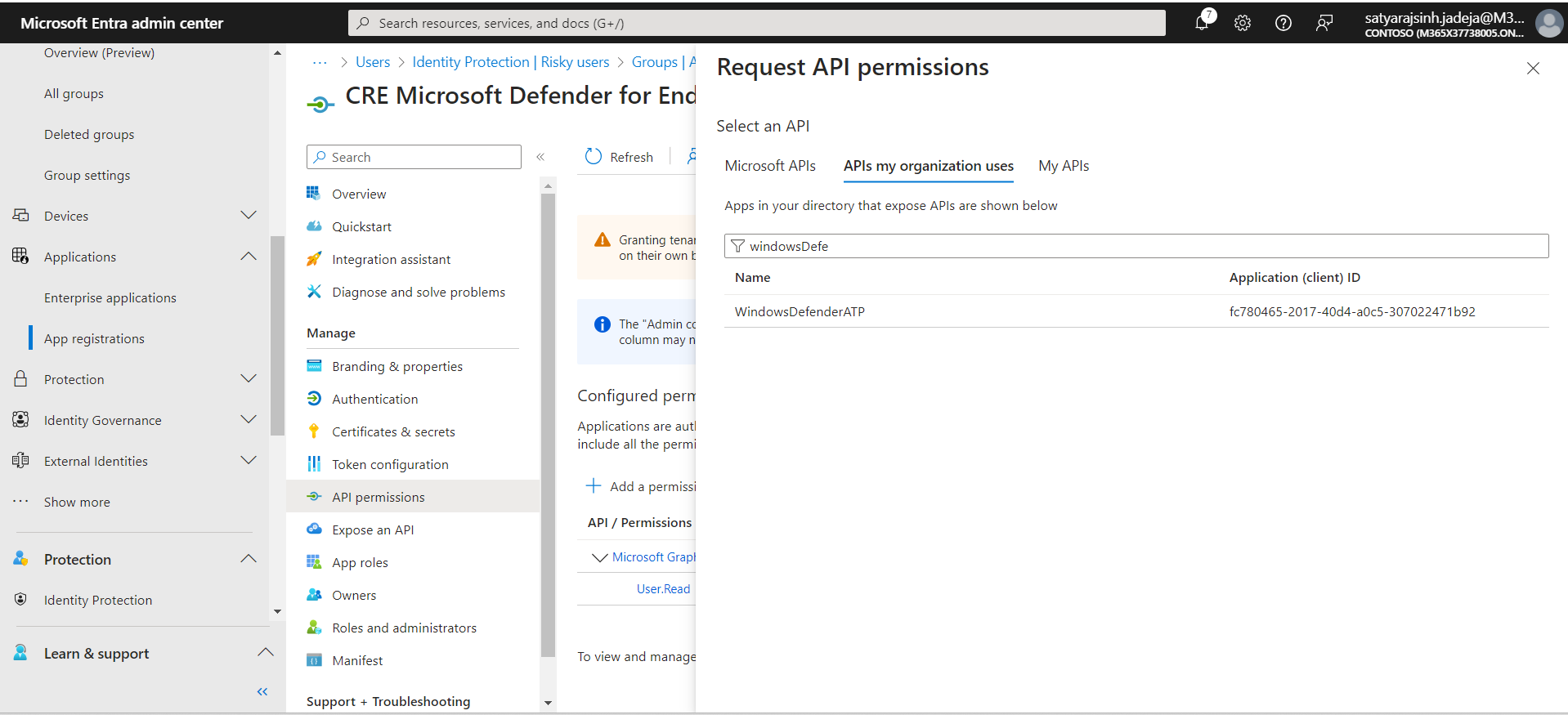Click the External Identities icon
Image resolution: width=1568 pixels, height=715 pixels.
(x=20, y=460)
